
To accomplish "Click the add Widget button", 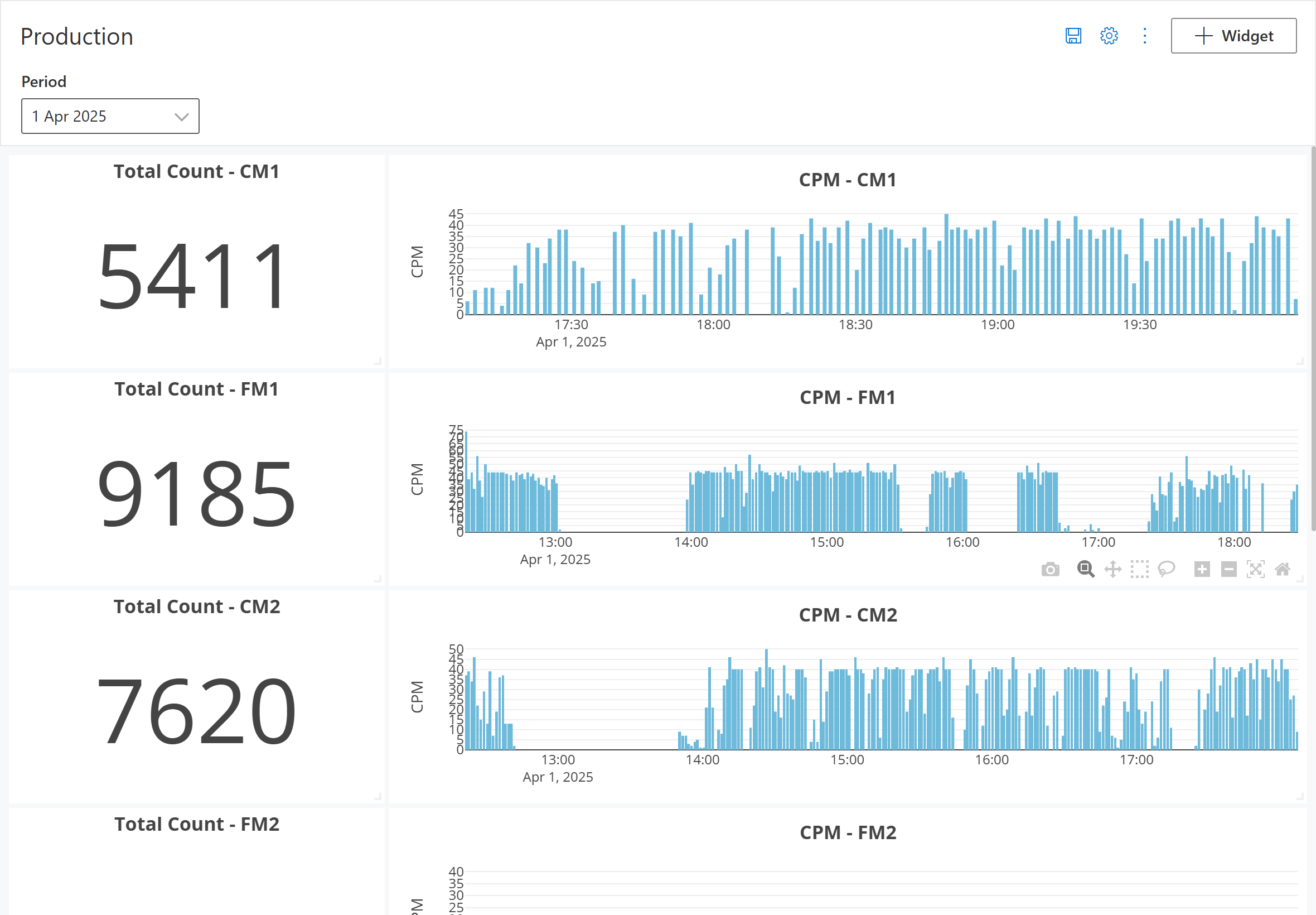I will click(x=1233, y=36).
